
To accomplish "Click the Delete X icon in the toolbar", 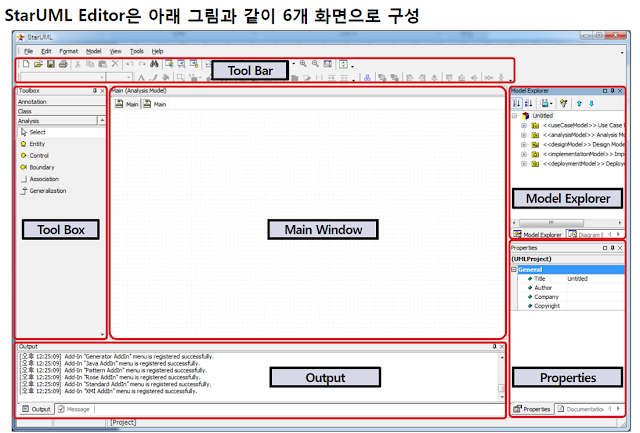I will coord(115,64).
